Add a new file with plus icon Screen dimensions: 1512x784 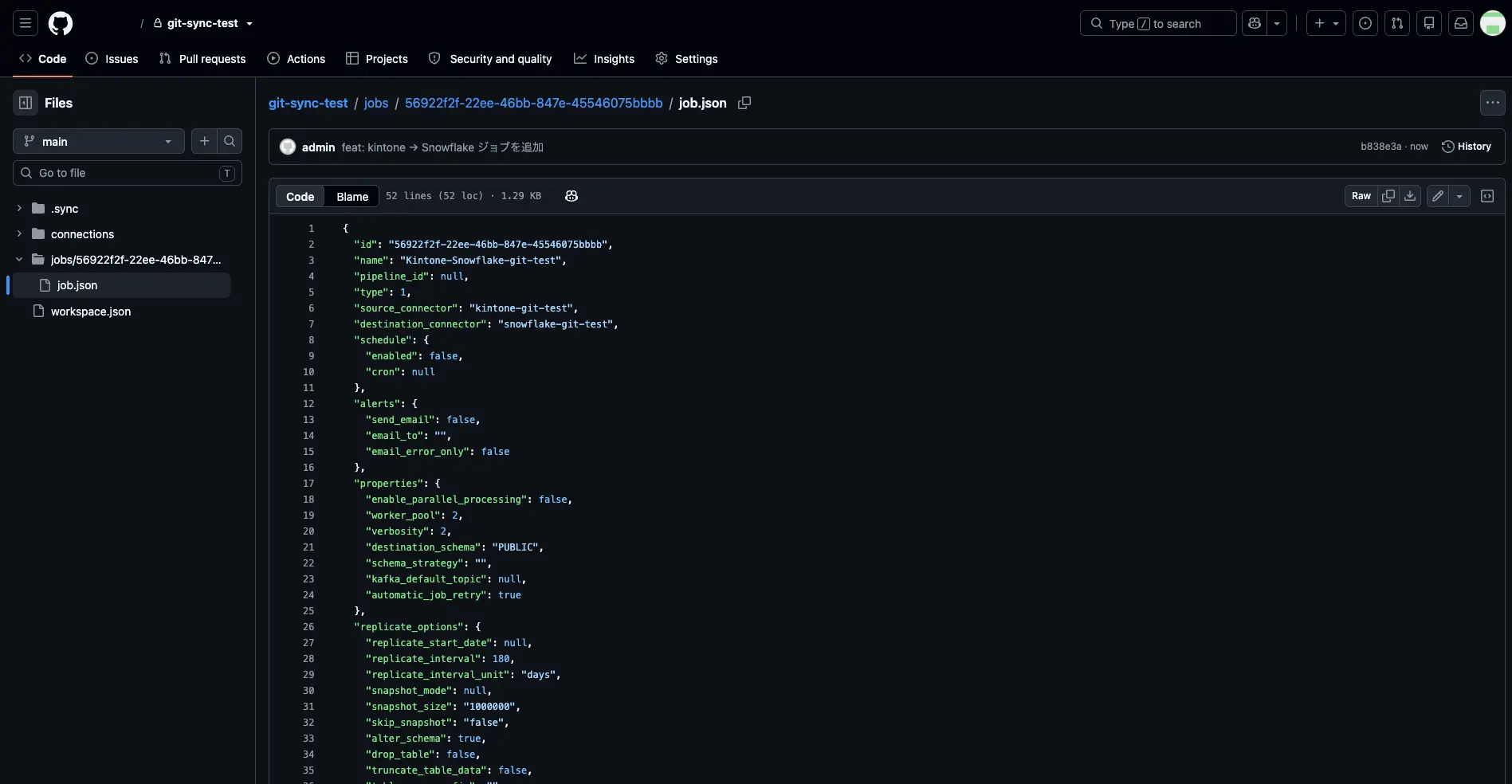click(x=204, y=141)
